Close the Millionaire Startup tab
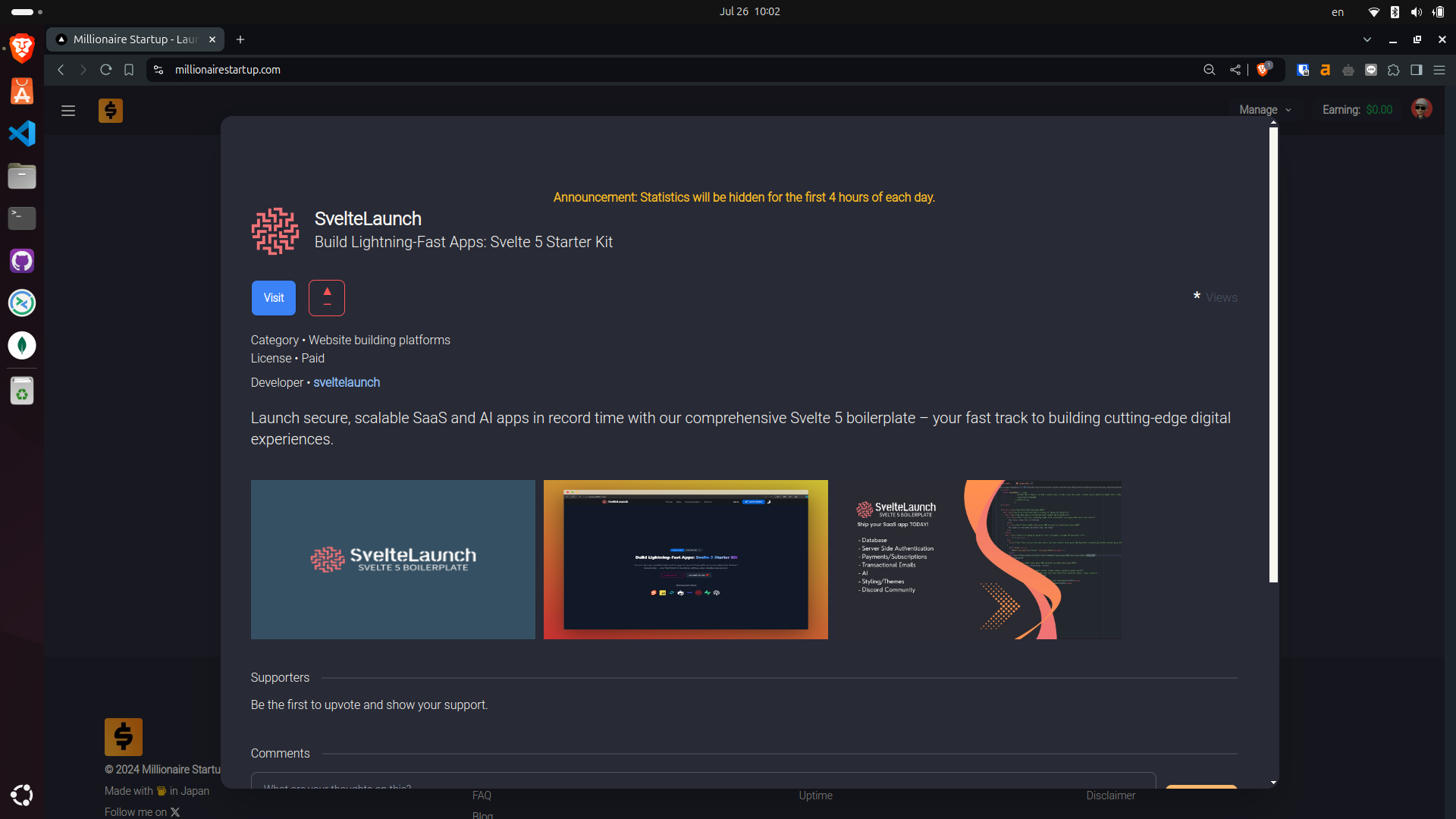 pos(212,39)
